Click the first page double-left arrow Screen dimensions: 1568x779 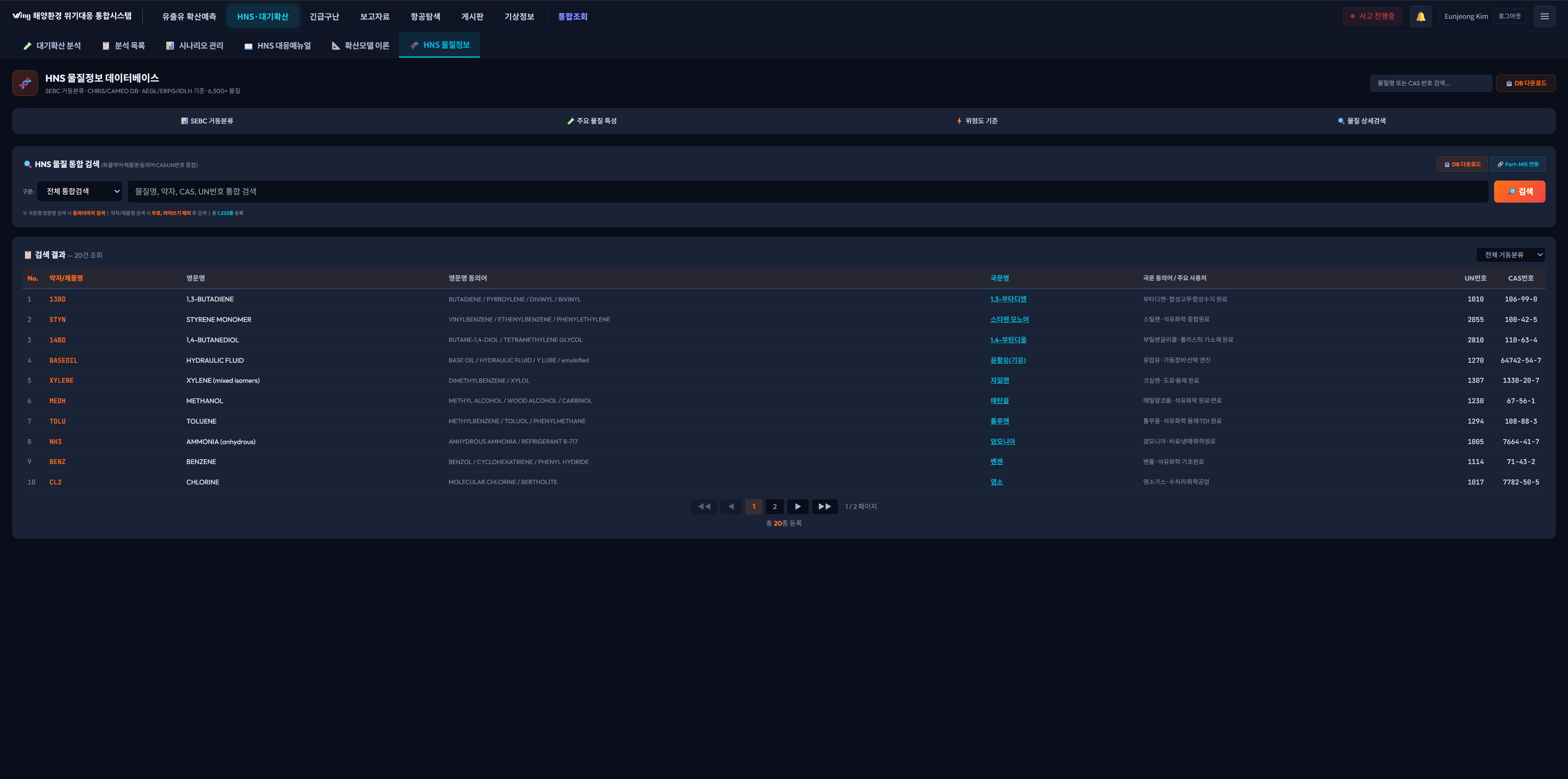(x=704, y=507)
